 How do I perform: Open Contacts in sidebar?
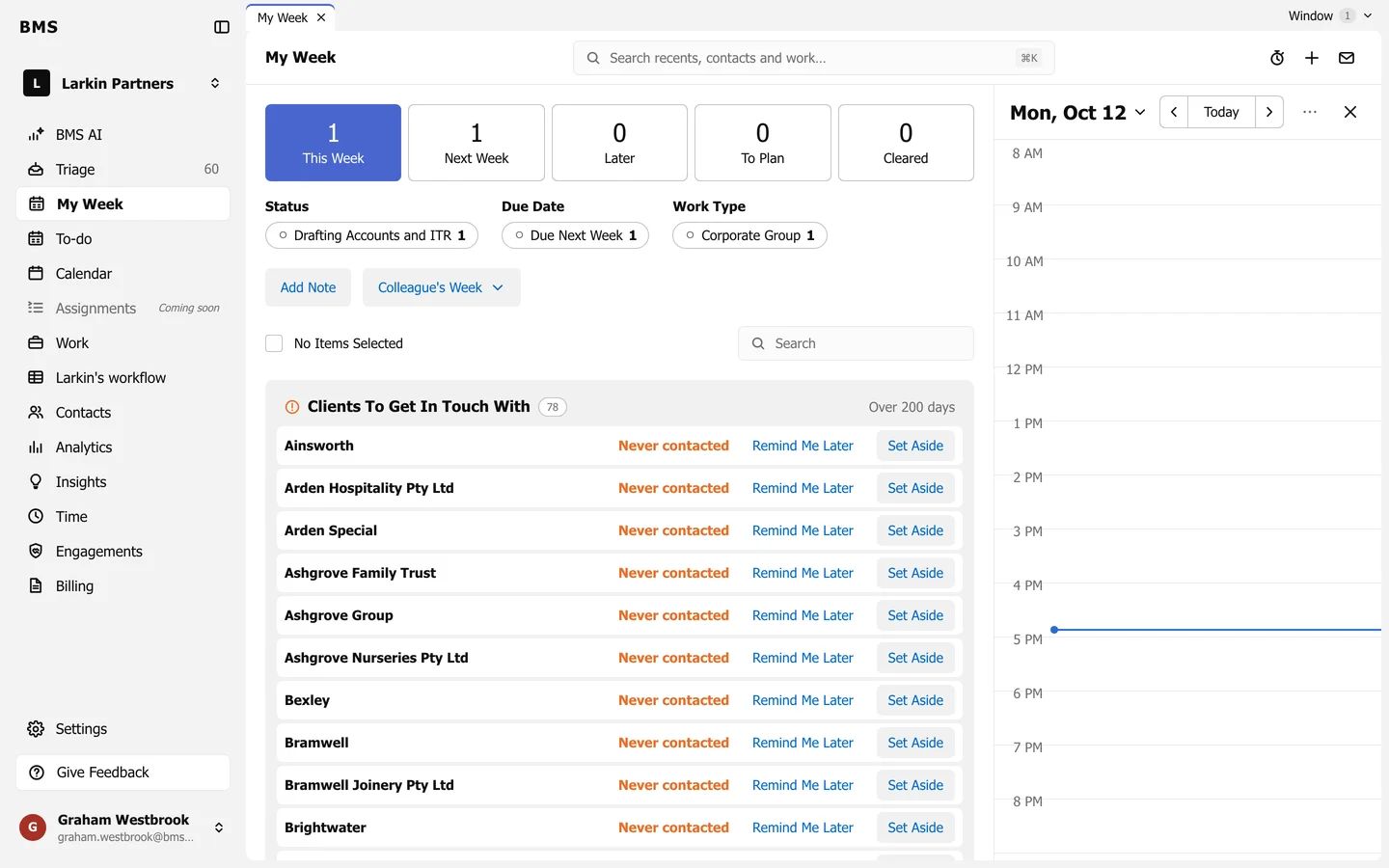[x=123, y=413]
